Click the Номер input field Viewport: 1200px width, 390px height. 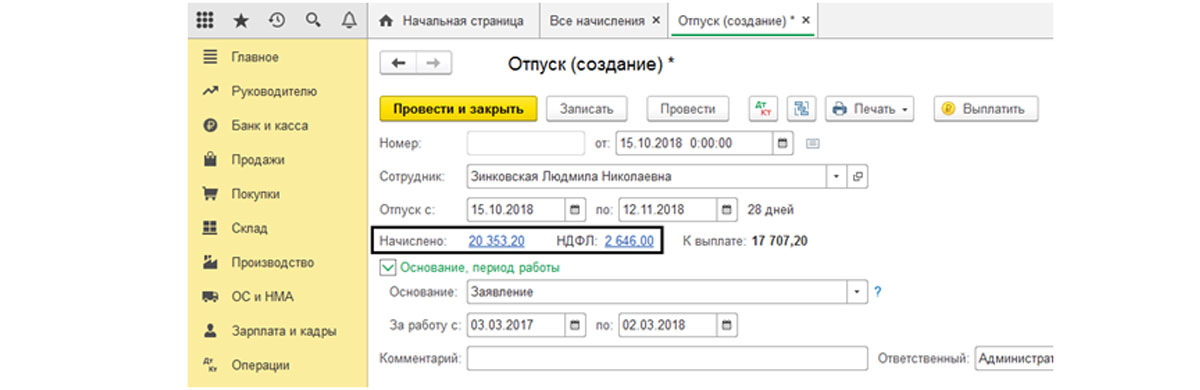click(x=525, y=143)
